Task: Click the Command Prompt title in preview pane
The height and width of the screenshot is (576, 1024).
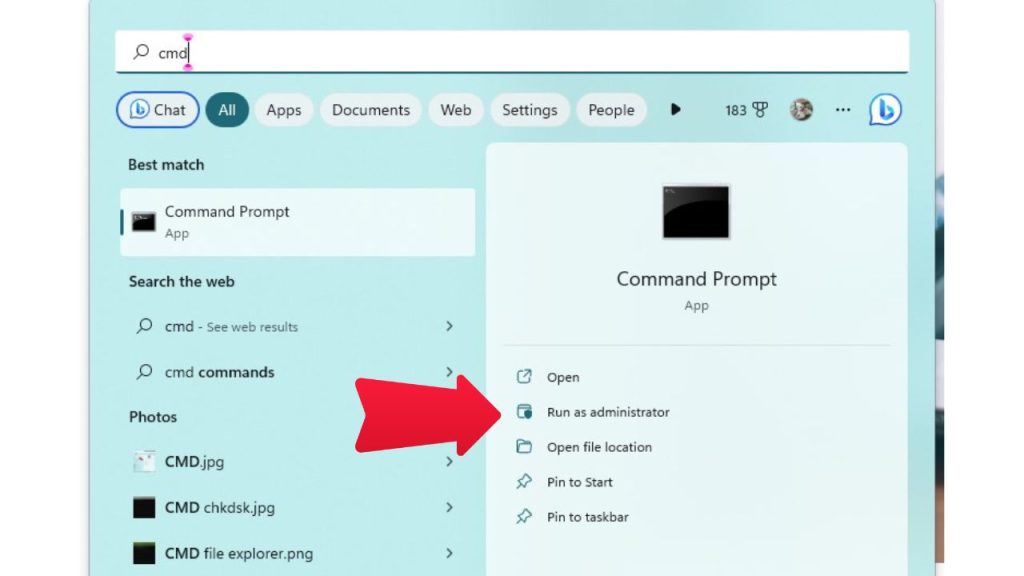Action: (x=696, y=279)
